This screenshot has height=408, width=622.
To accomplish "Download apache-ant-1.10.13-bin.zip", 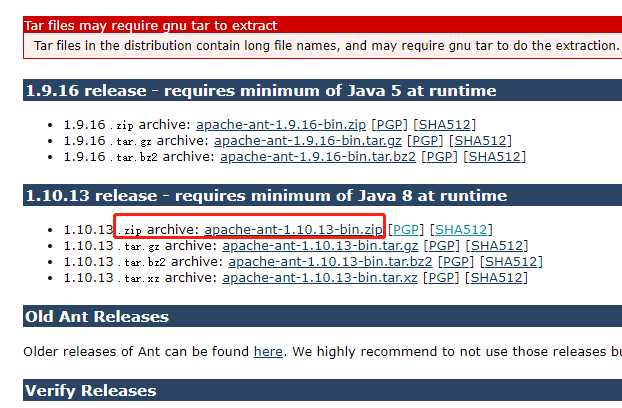I will pyautogui.click(x=293, y=230).
